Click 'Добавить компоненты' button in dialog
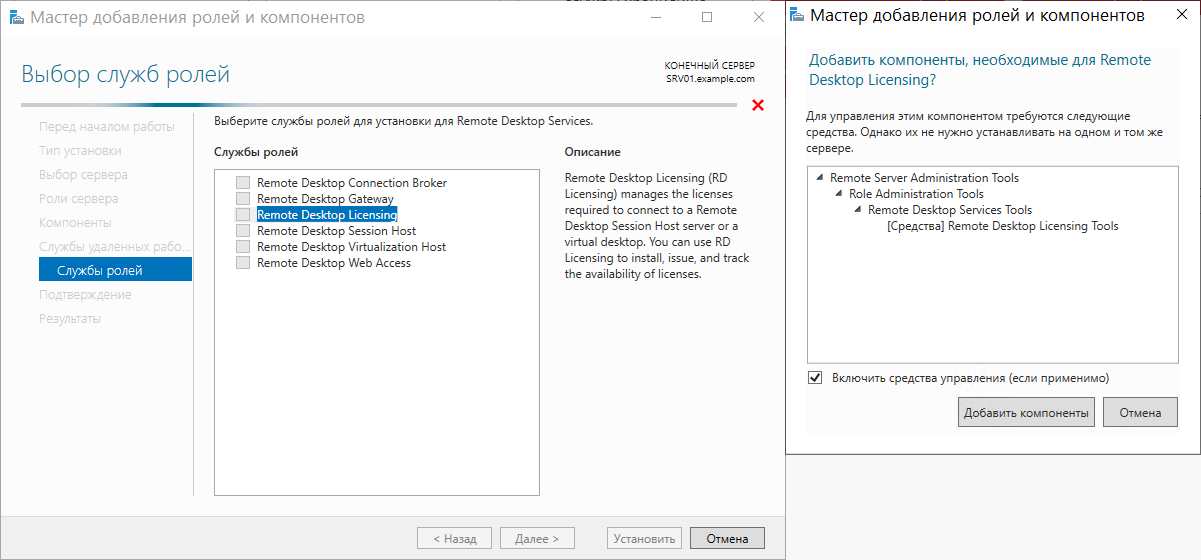This screenshot has height=560, width=1201. coord(1026,412)
